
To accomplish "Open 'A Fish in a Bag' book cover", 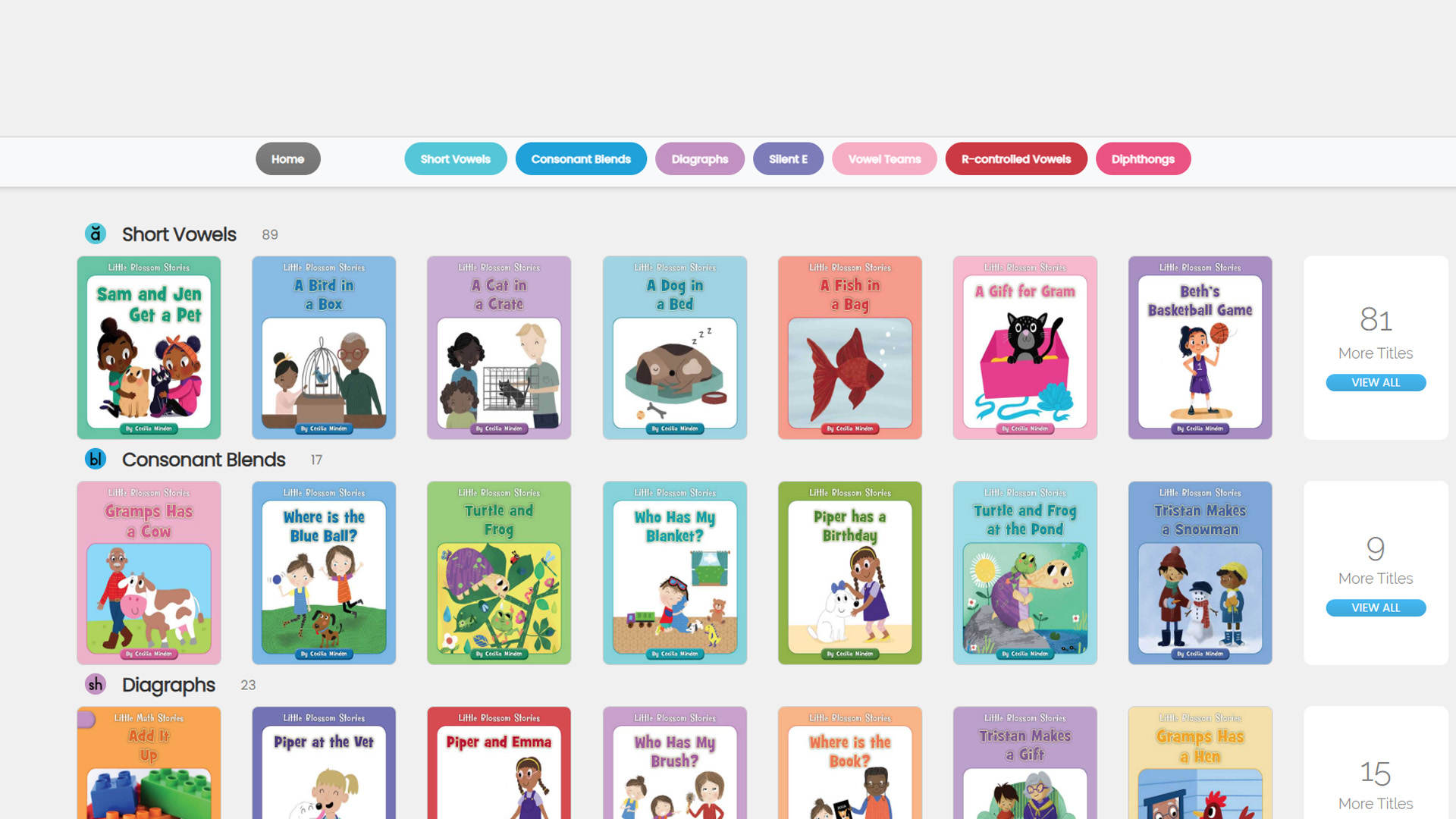I will pos(850,347).
